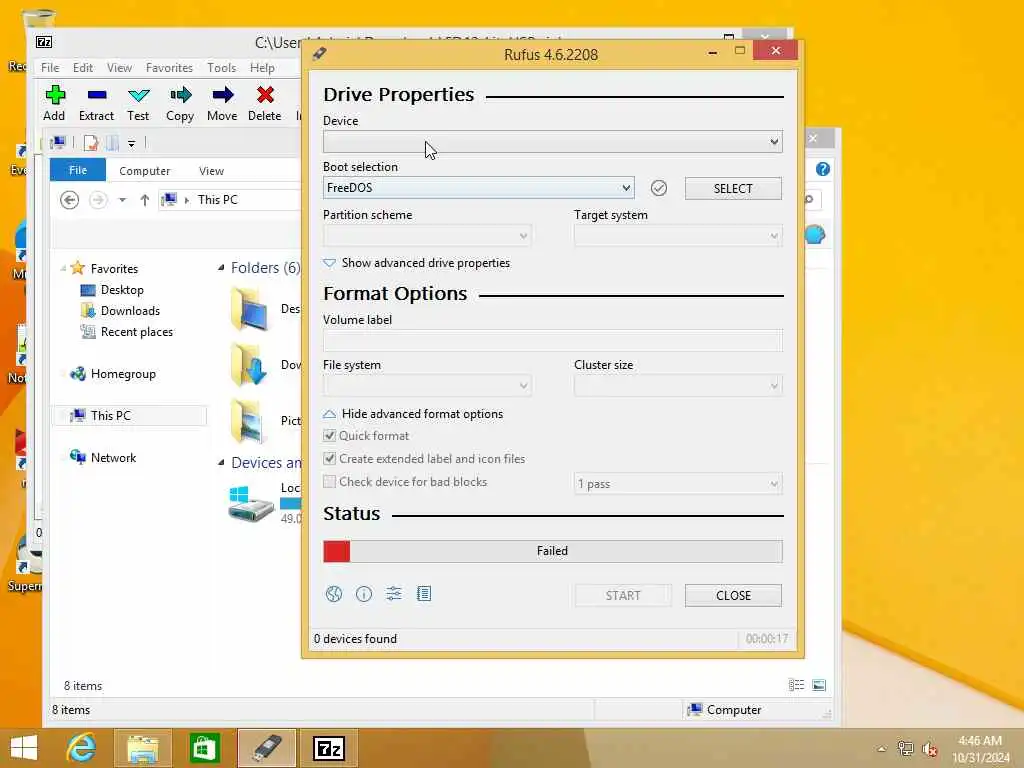Switch Explorer to large icons view
Viewport: 1024px width, 768px height.
tap(819, 685)
